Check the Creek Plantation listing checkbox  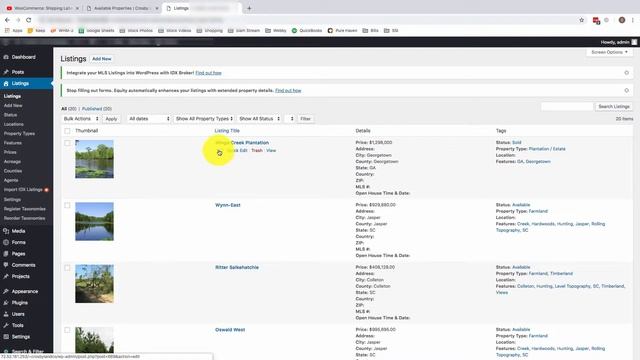[67, 143]
